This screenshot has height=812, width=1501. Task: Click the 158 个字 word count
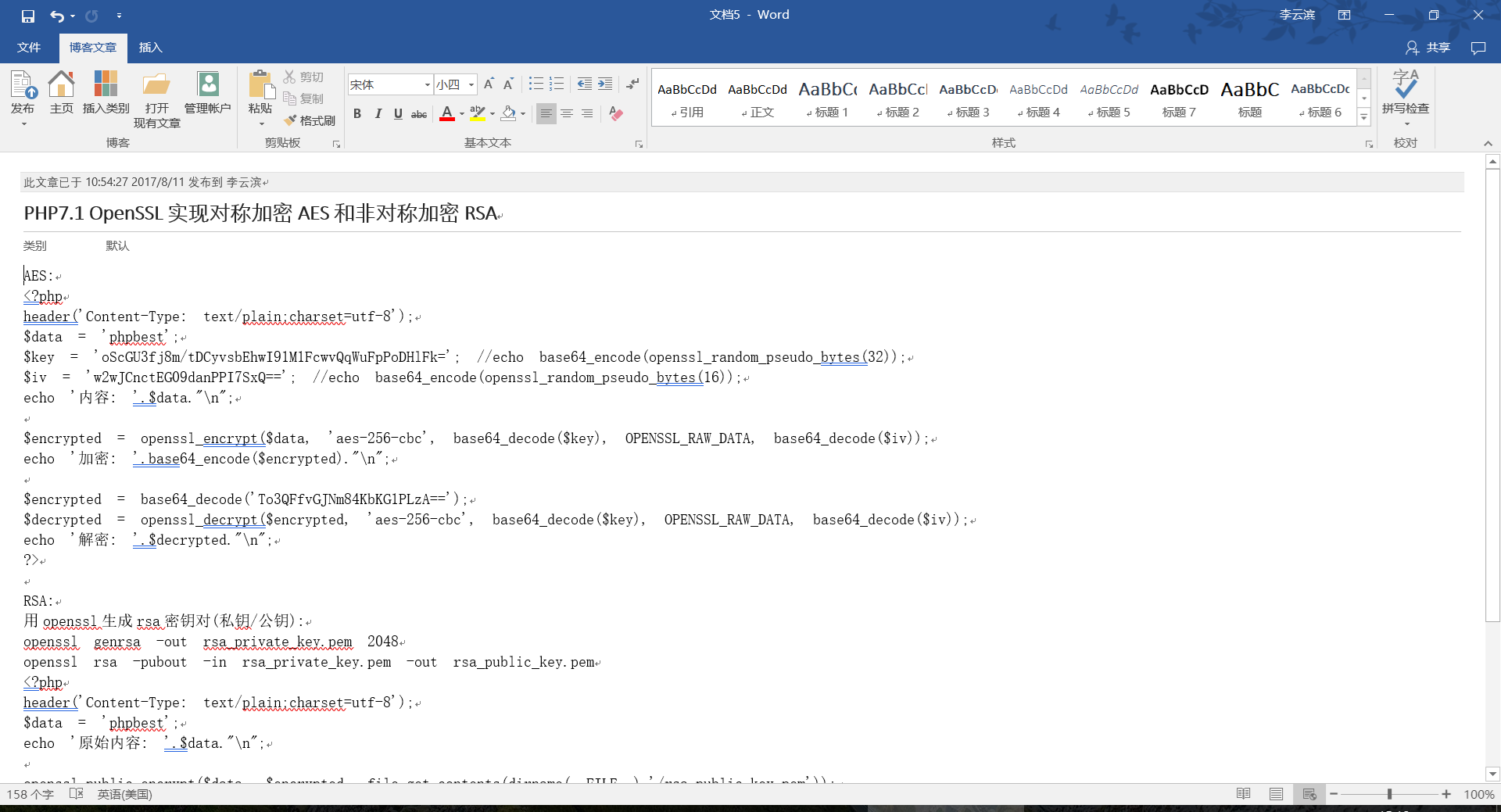[30, 794]
